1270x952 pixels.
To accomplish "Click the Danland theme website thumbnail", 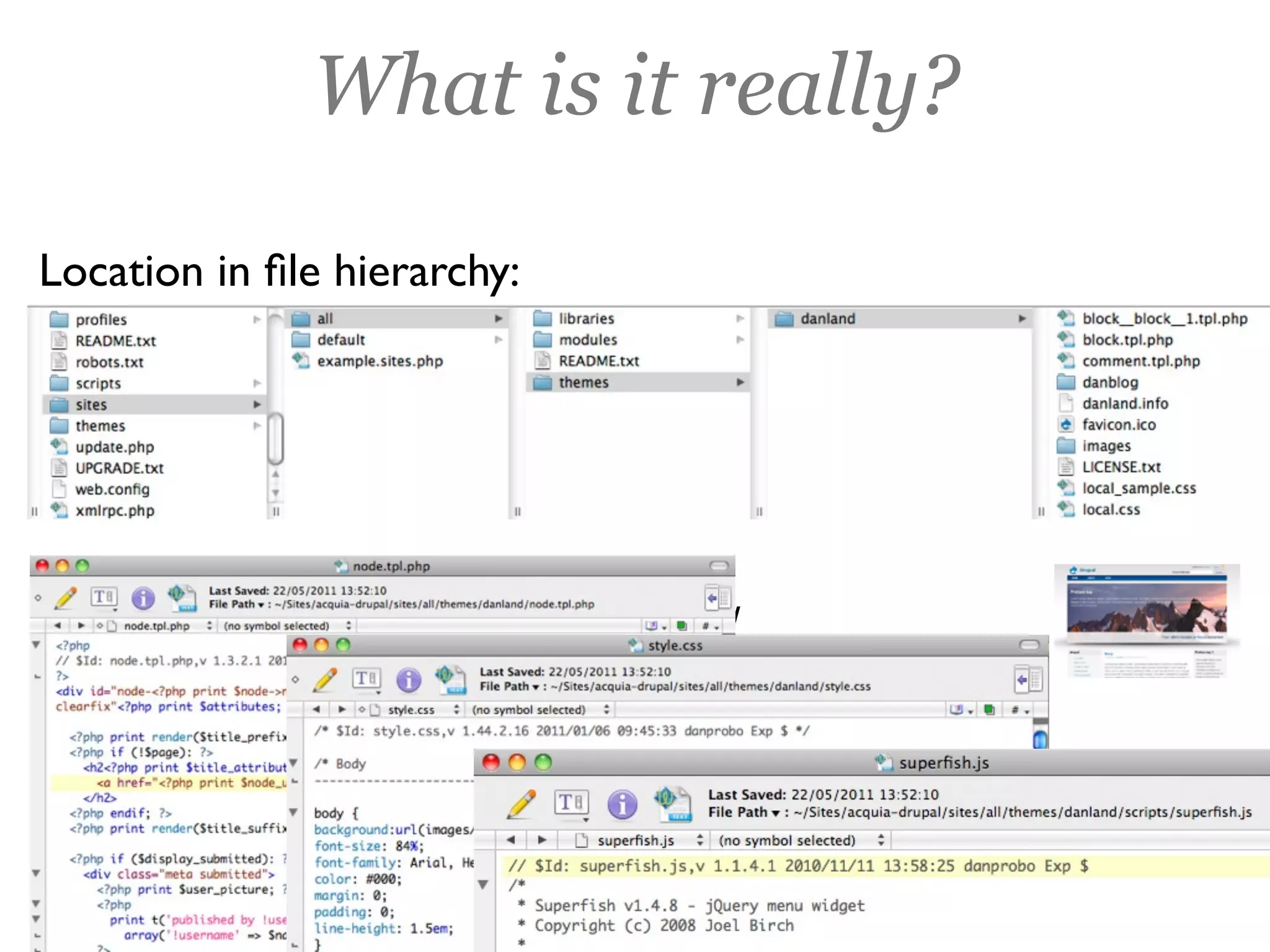I will pos(1147,621).
